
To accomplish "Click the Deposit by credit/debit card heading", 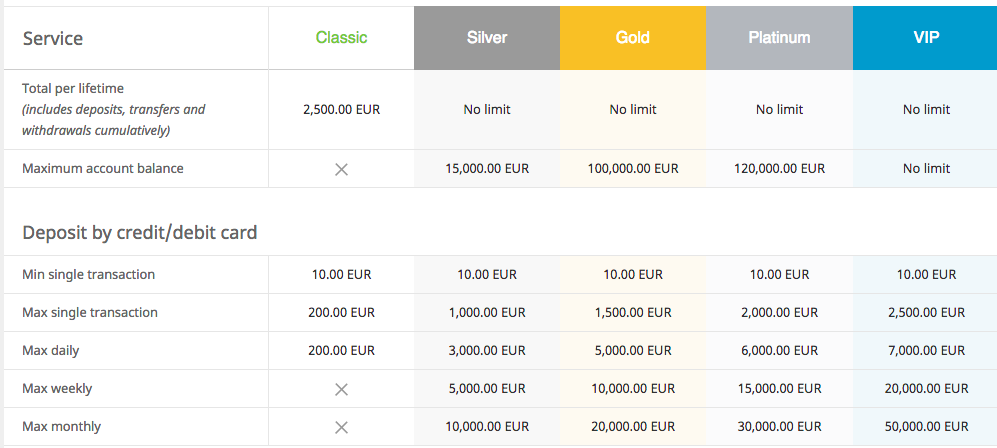I will point(140,233).
